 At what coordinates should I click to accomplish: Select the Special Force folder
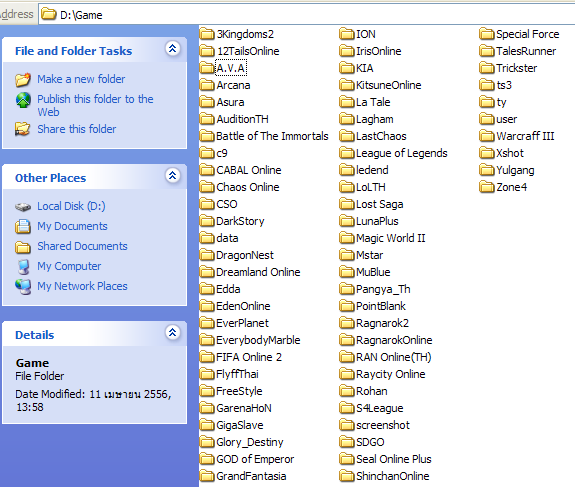click(x=519, y=34)
